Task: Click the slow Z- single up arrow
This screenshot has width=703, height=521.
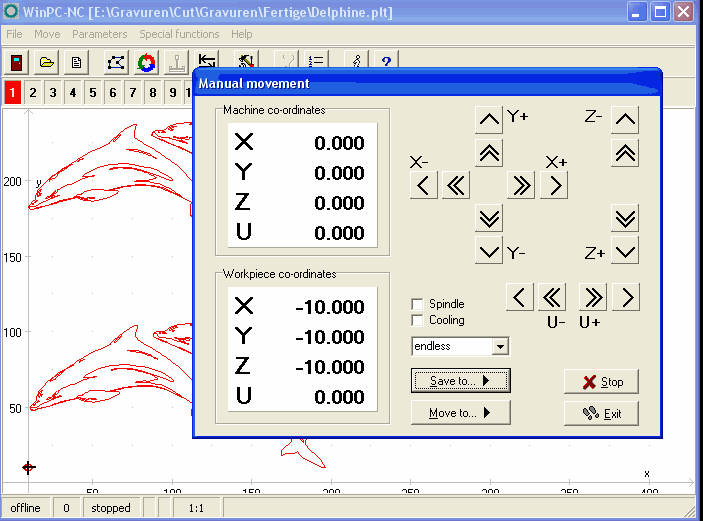Action: [x=625, y=121]
